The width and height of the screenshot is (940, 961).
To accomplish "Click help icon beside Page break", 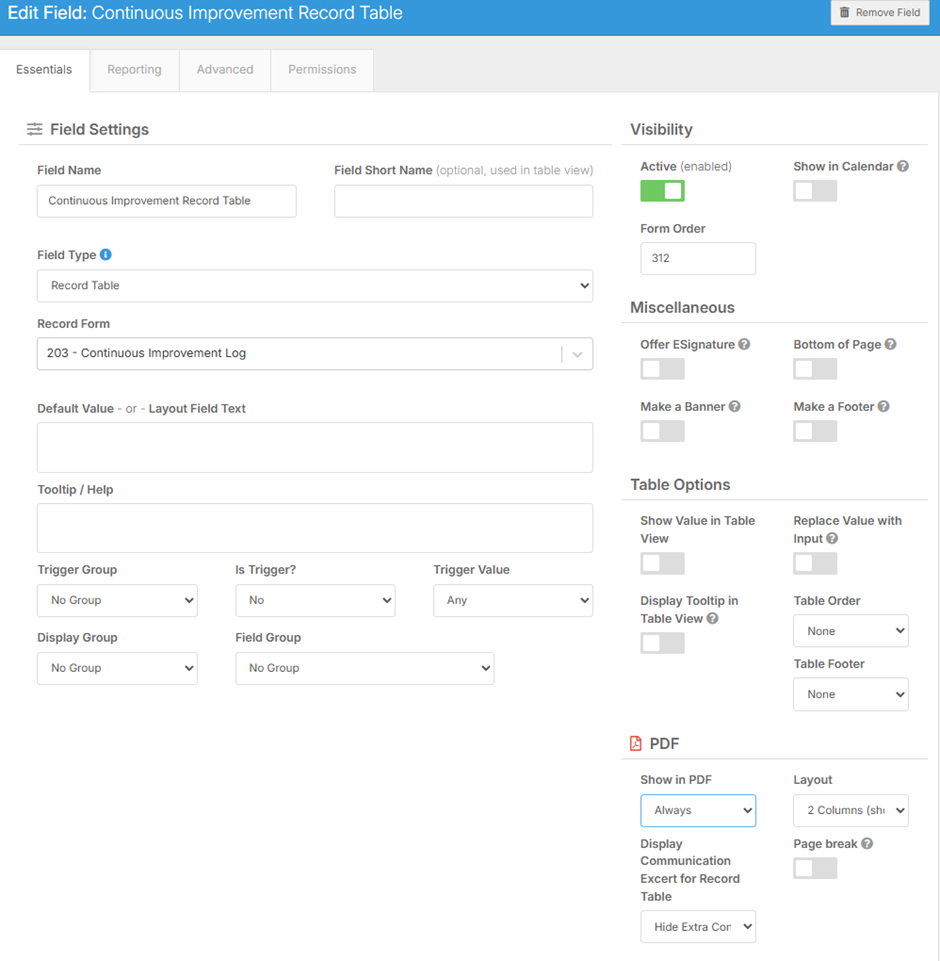I will 867,844.
